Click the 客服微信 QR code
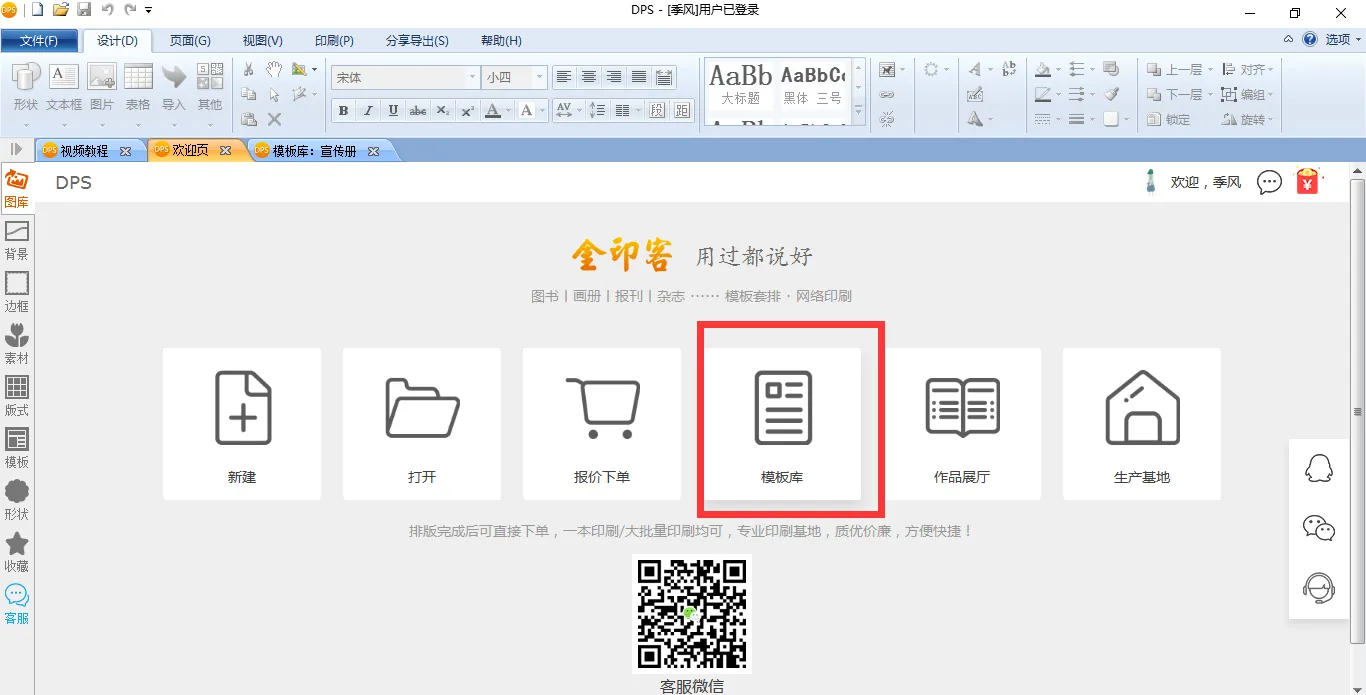This screenshot has width=1366, height=695. (x=692, y=614)
